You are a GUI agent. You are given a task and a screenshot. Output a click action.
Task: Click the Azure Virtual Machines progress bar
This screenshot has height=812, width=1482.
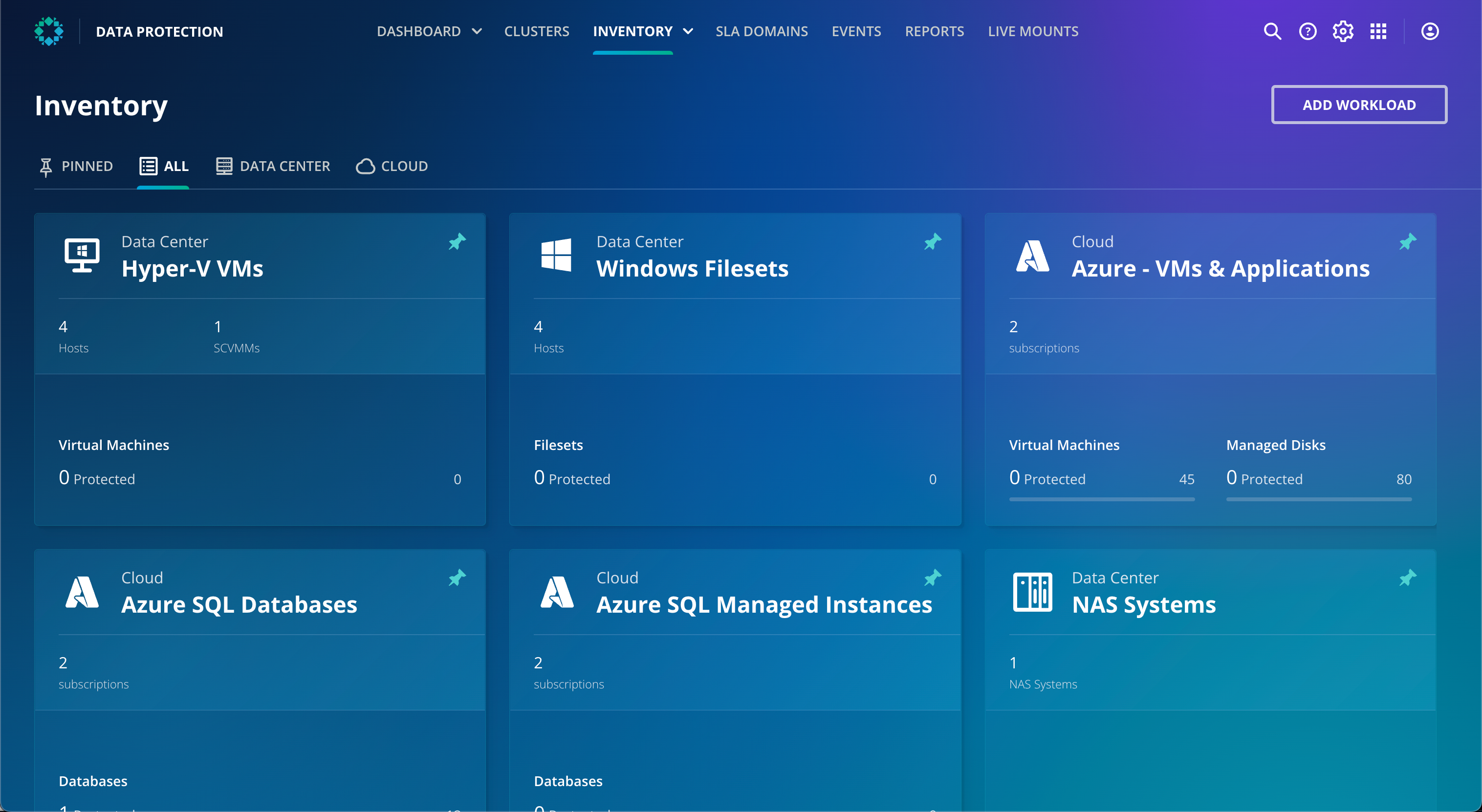1102,499
